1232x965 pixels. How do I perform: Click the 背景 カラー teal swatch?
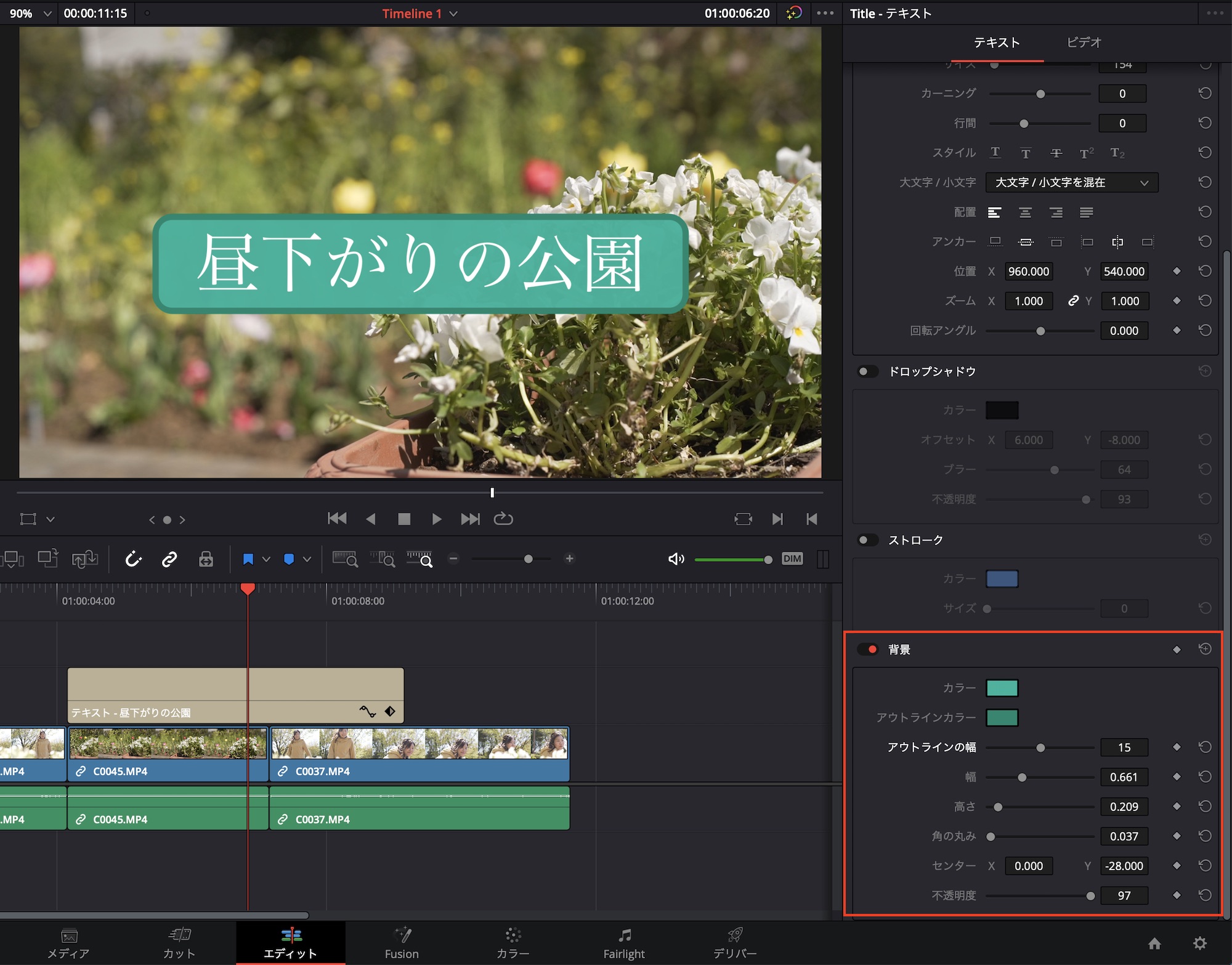click(1002, 688)
